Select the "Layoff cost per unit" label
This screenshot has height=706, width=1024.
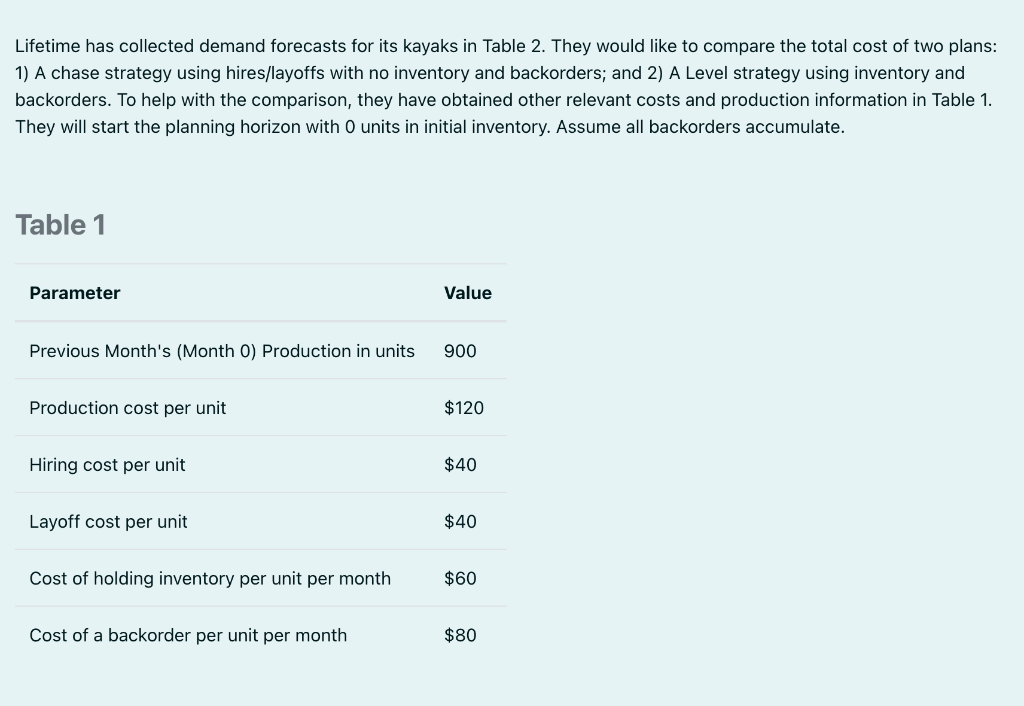pos(108,522)
